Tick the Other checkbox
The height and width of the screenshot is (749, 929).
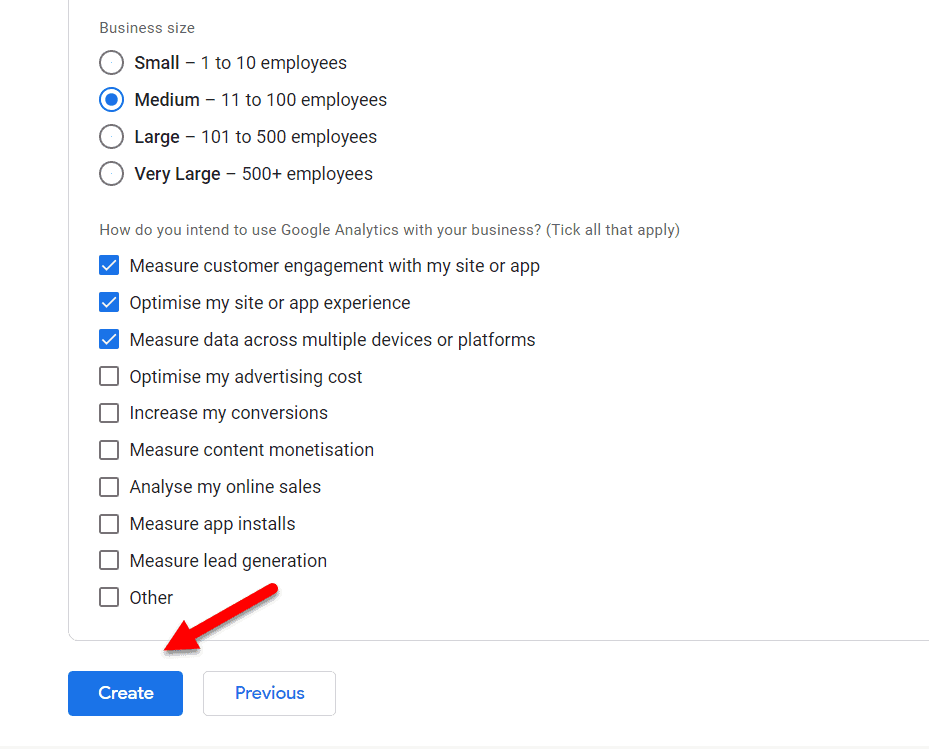pyautogui.click(x=109, y=597)
